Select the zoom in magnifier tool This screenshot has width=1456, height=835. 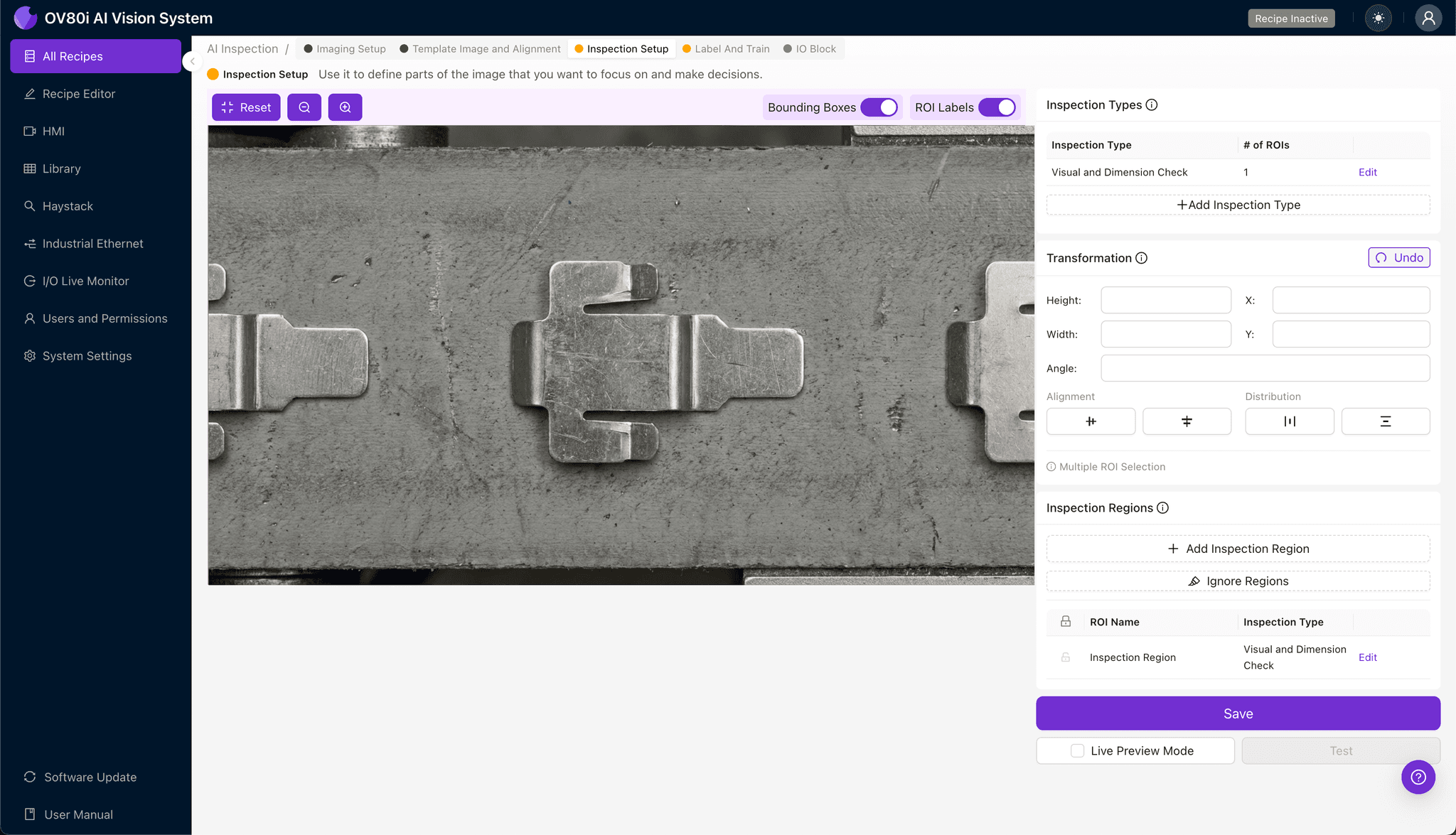[345, 107]
